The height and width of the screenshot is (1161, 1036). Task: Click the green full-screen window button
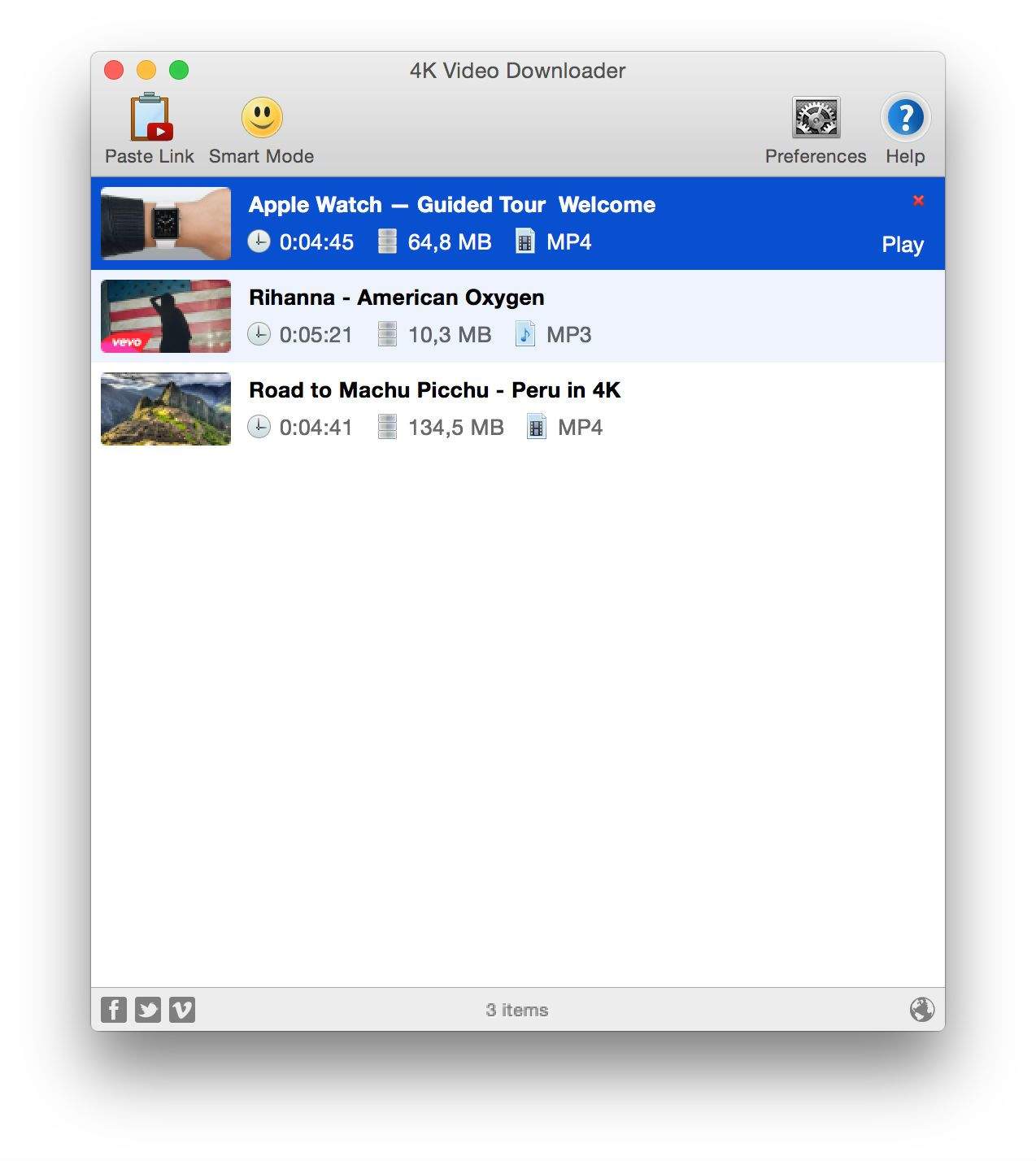tap(179, 71)
